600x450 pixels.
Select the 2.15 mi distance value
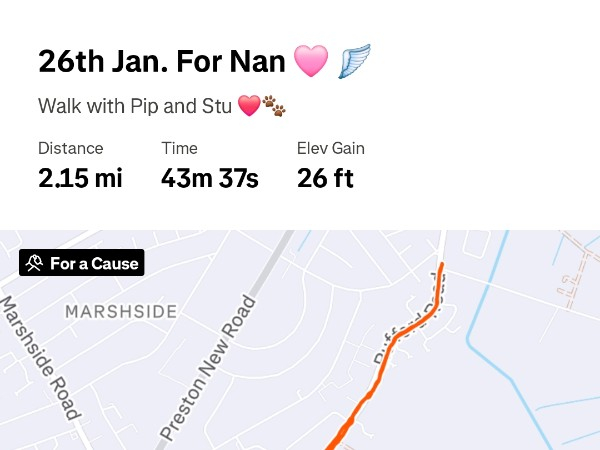80,179
